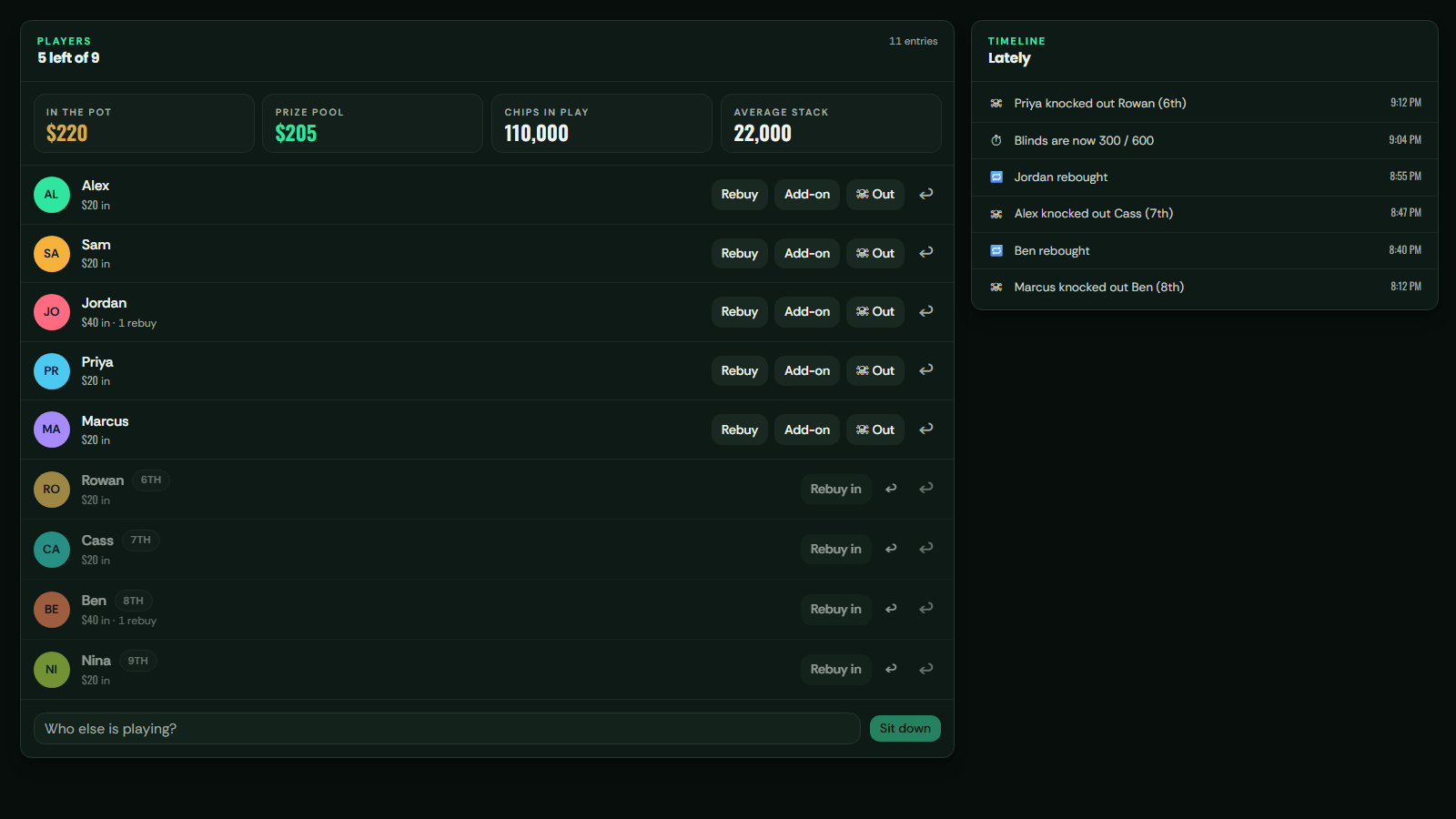Click the return arrow icon in Alex's row
The height and width of the screenshot is (819, 1456).
(x=925, y=194)
